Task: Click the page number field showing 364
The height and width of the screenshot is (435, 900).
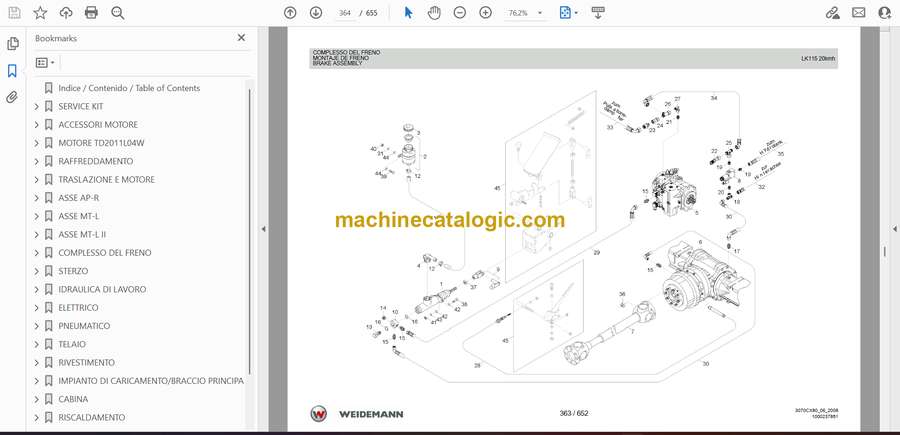Action: point(345,13)
